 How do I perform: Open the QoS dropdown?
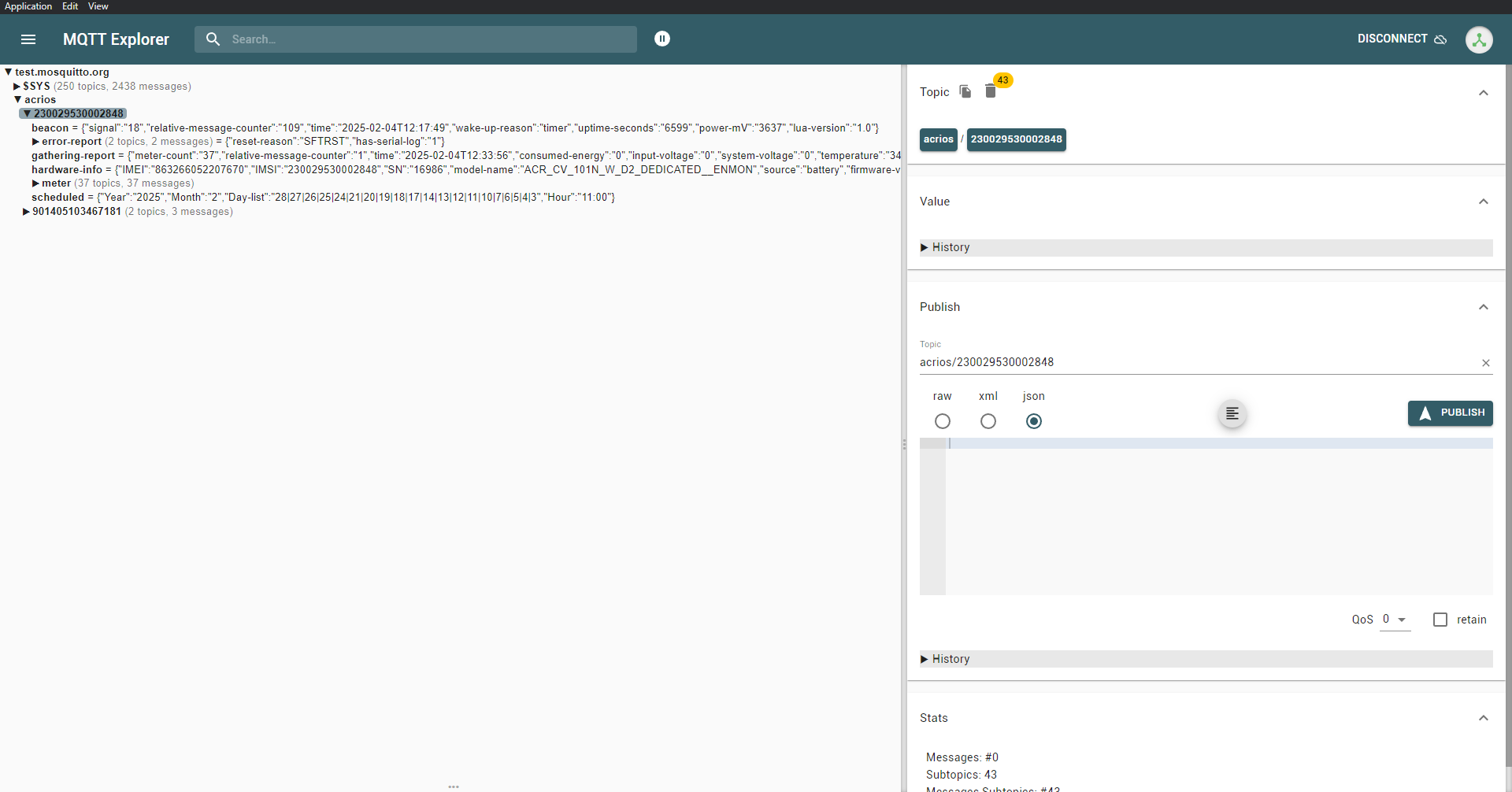click(x=1394, y=620)
